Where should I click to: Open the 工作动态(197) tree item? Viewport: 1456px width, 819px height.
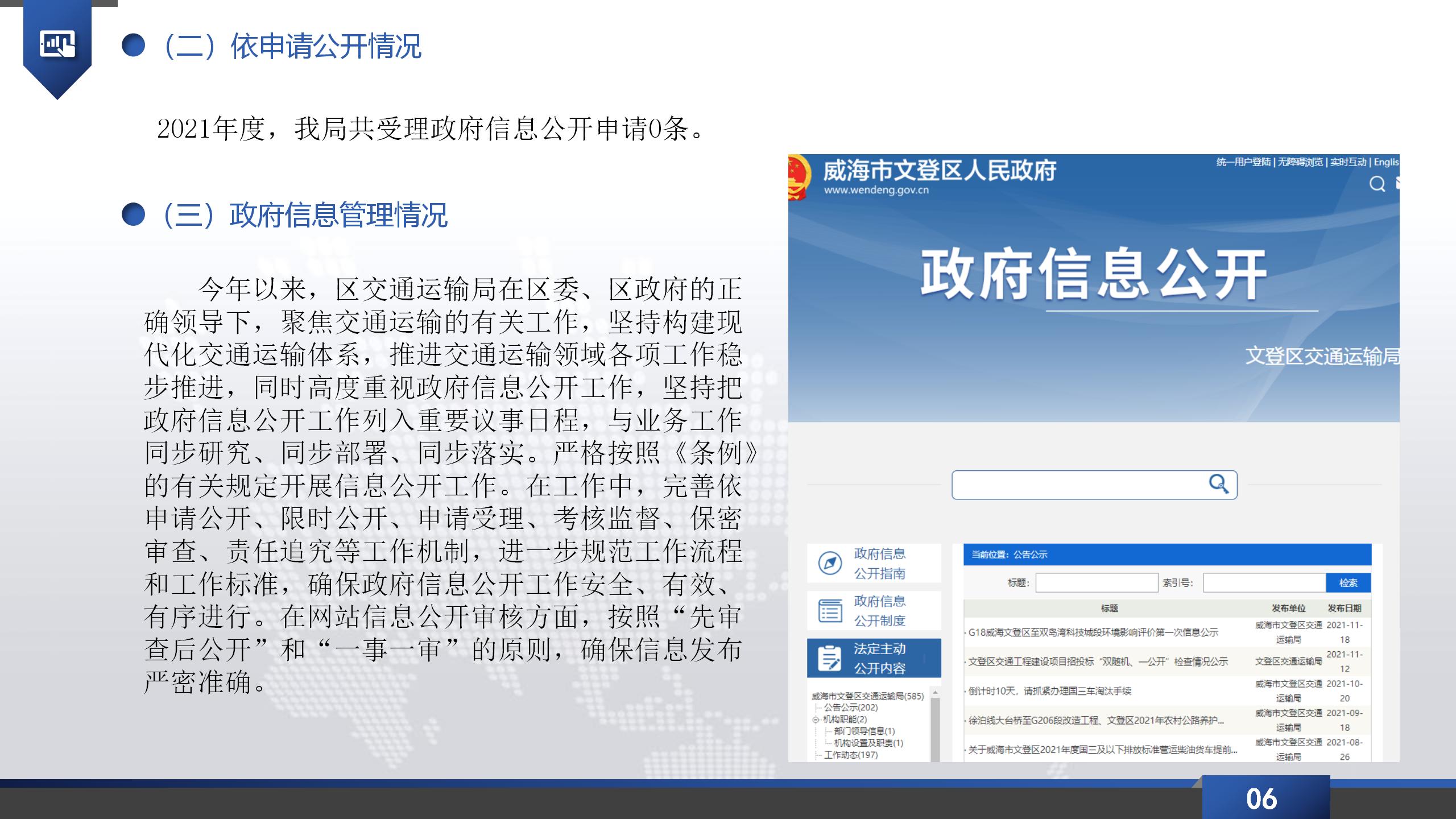[851, 755]
